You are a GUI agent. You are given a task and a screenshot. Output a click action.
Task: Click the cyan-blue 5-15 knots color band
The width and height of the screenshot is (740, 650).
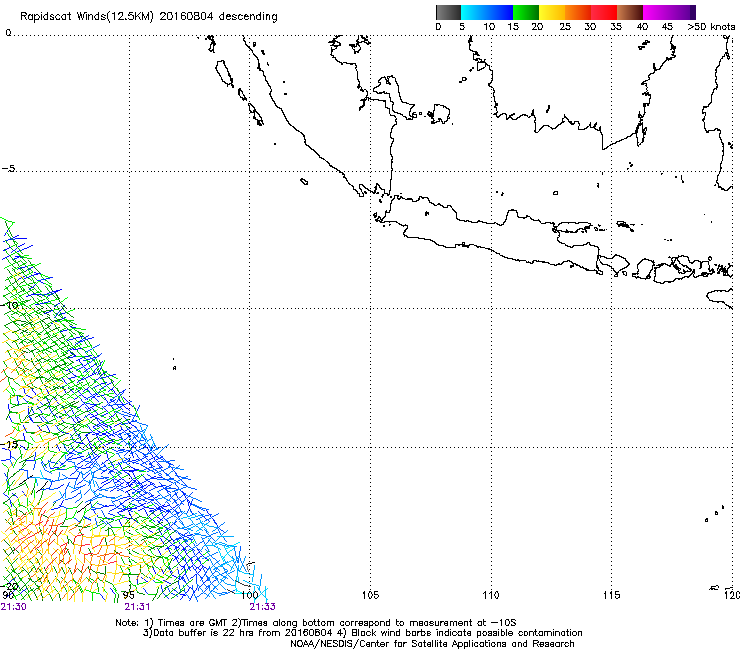click(487, 12)
